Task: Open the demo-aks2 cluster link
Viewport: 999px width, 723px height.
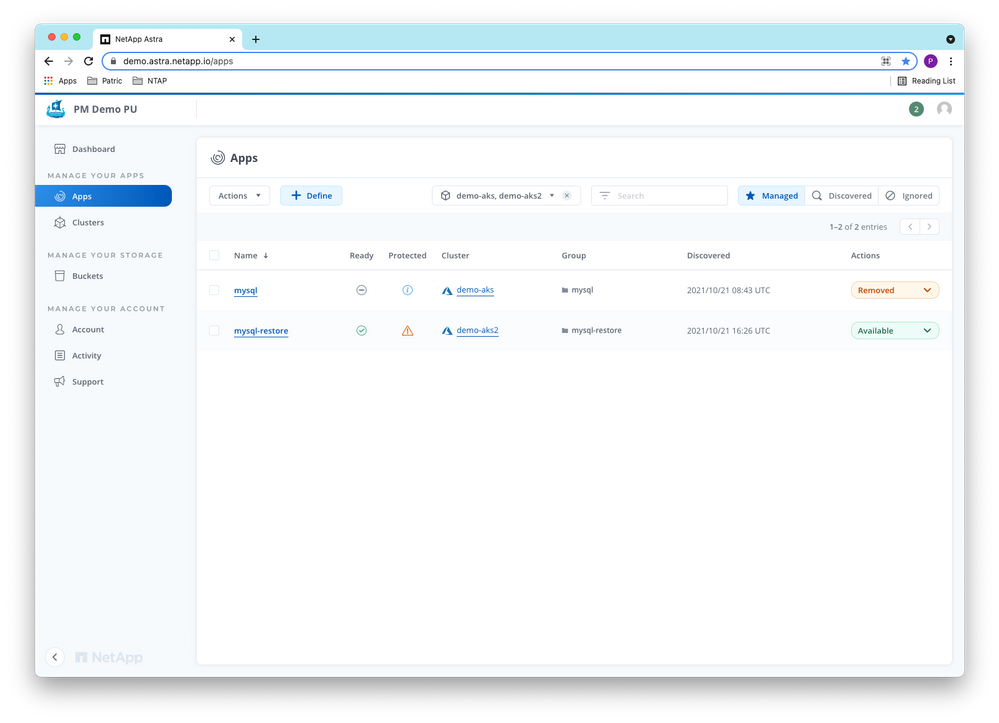Action: (477, 331)
